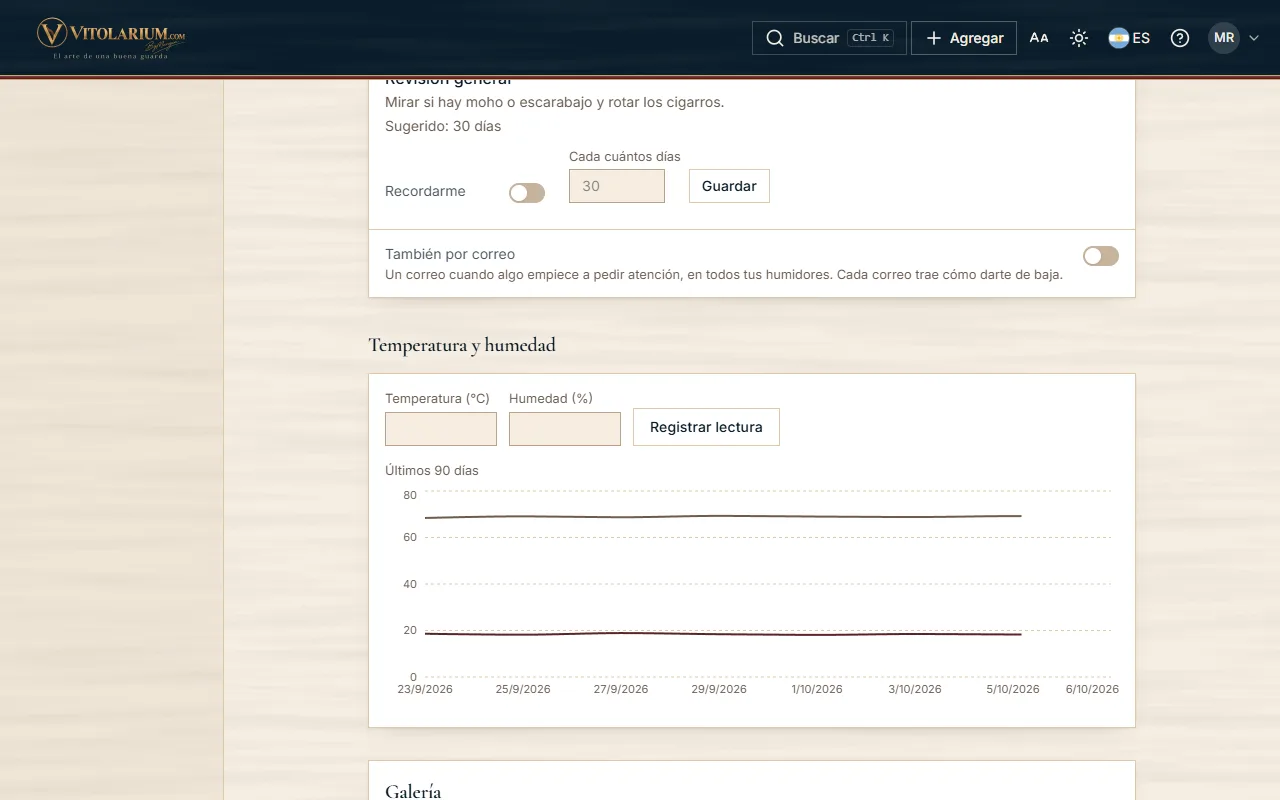Screen dimensions: 1280x800
Task: Click the 29/9/2026 axis date
Action: click(x=719, y=689)
